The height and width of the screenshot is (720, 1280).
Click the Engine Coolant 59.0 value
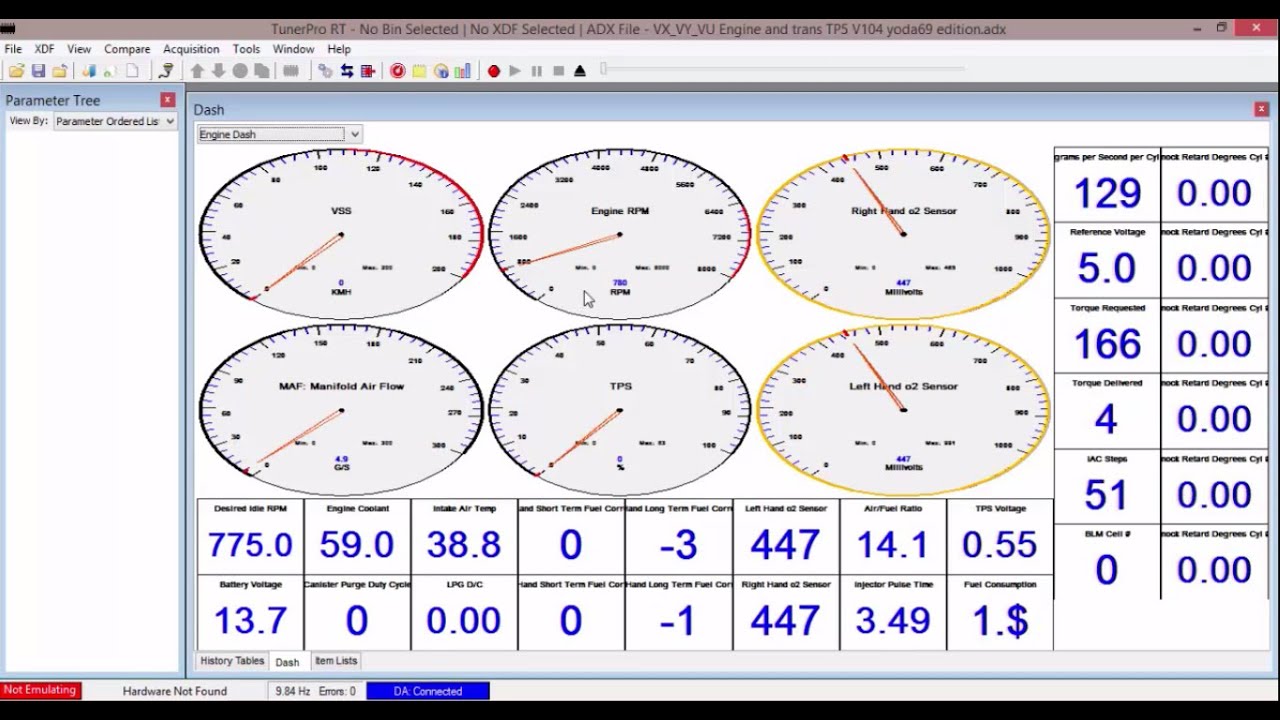click(357, 545)
